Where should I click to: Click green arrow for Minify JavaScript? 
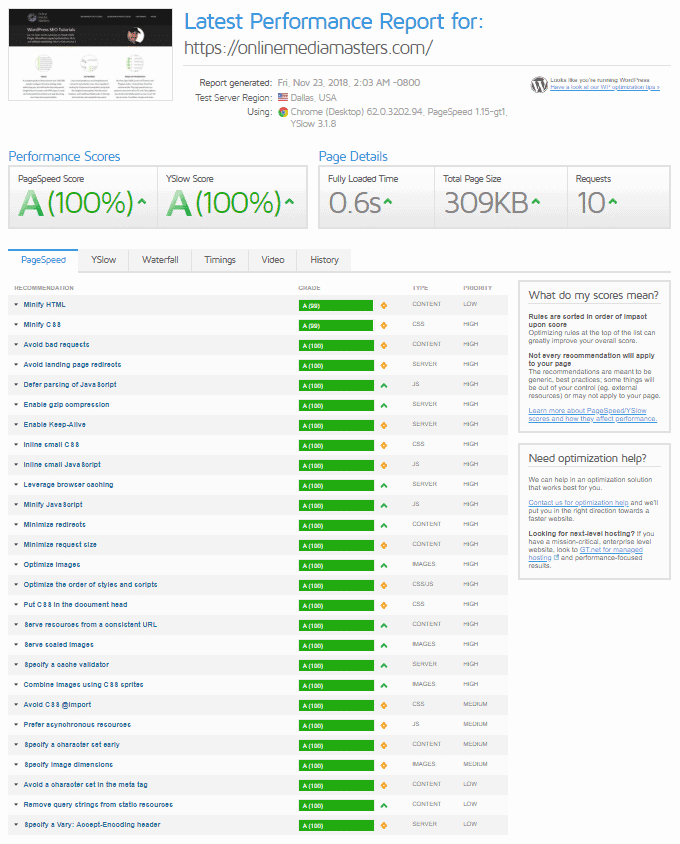point(384,505)
